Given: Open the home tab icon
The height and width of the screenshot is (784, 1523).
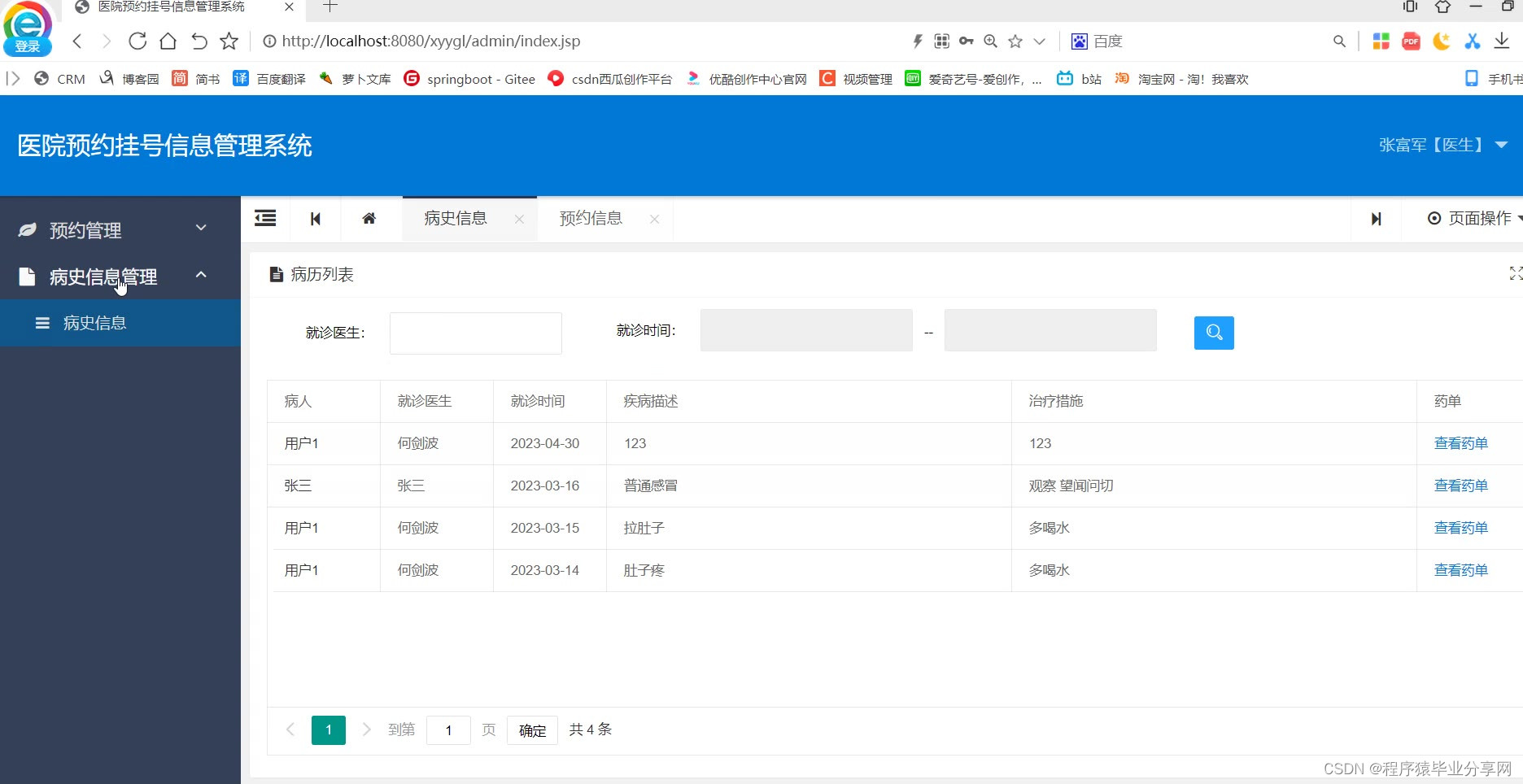Looking at the screenshot, I should pos(369,218).
